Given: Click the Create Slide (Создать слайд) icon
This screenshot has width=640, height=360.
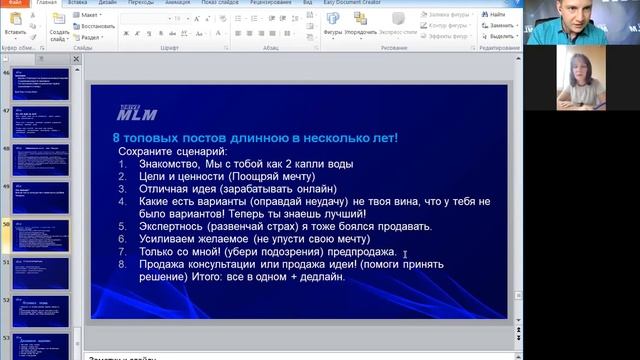Looking at the screenshot, I should tap(59, 19).
